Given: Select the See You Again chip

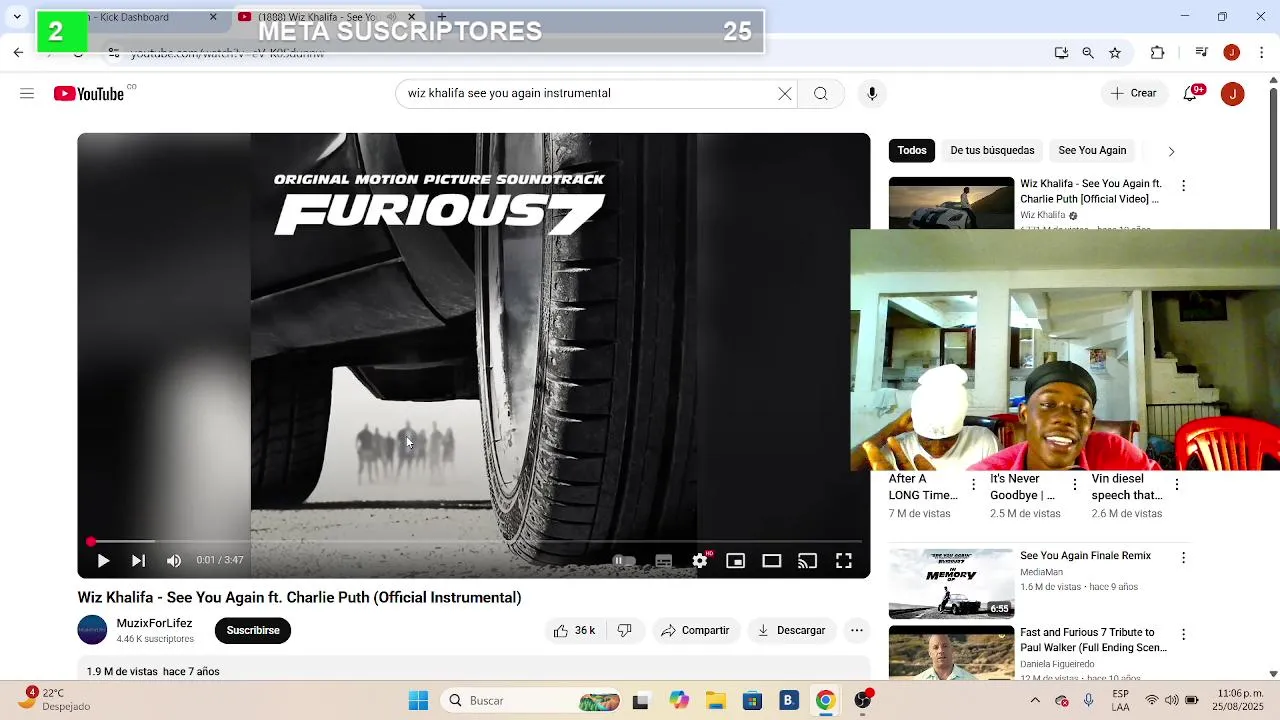Looking at the screenshot, I should pos(1092,151).
